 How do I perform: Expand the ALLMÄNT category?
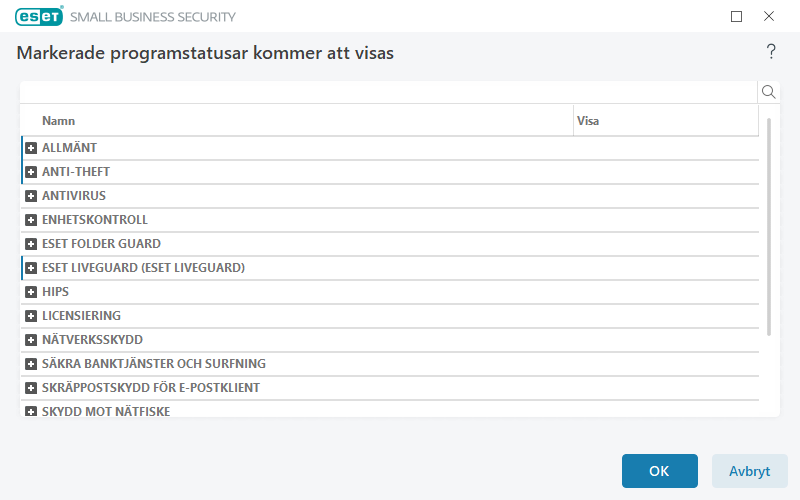coord(31,148)
